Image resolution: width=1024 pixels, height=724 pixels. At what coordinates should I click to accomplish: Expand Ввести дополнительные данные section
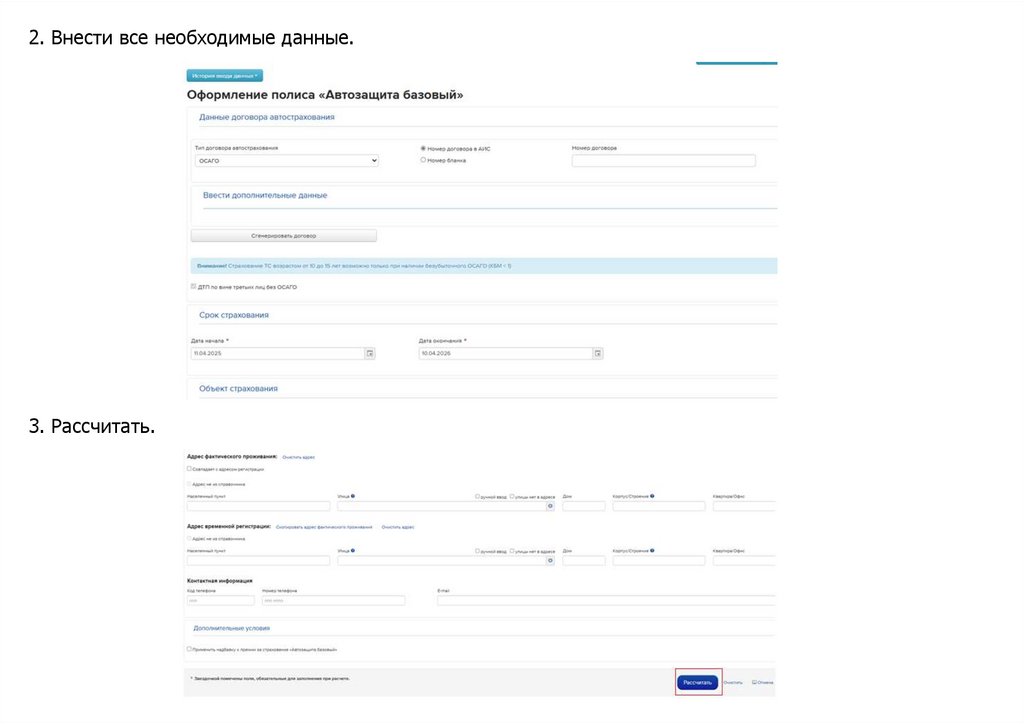tap(265, 195)
